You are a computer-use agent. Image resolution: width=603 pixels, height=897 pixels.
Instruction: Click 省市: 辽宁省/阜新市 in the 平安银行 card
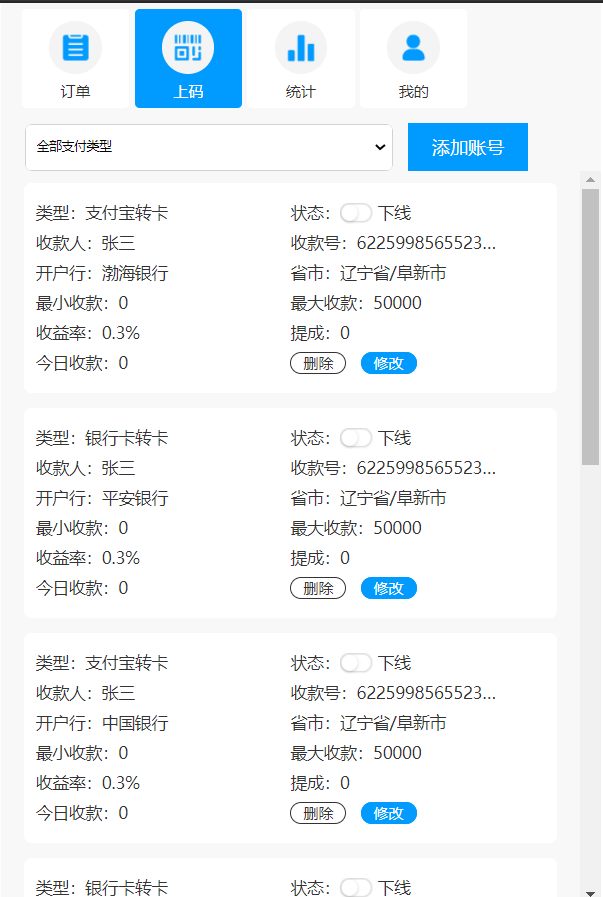click(368, 498)
